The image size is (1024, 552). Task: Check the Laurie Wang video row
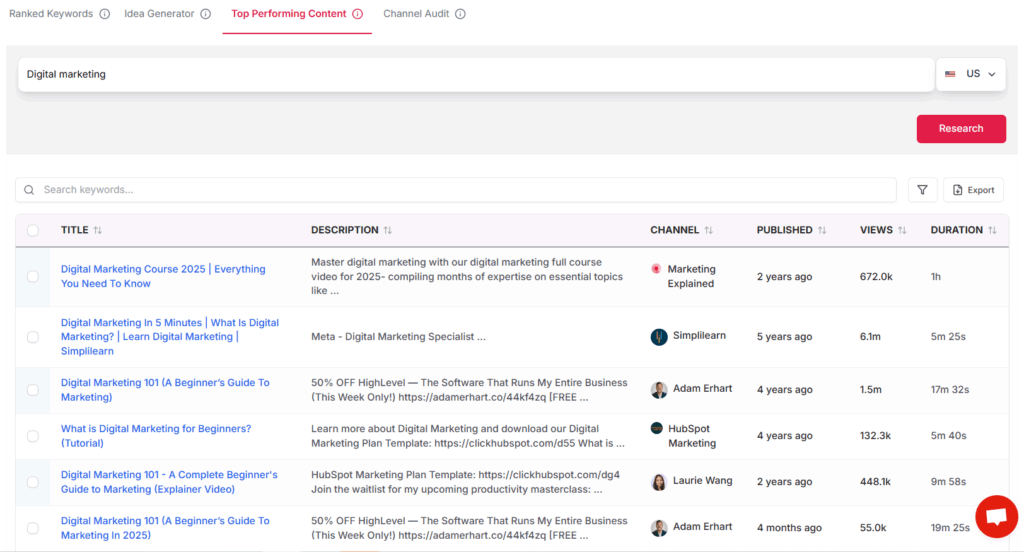[33, 482]
